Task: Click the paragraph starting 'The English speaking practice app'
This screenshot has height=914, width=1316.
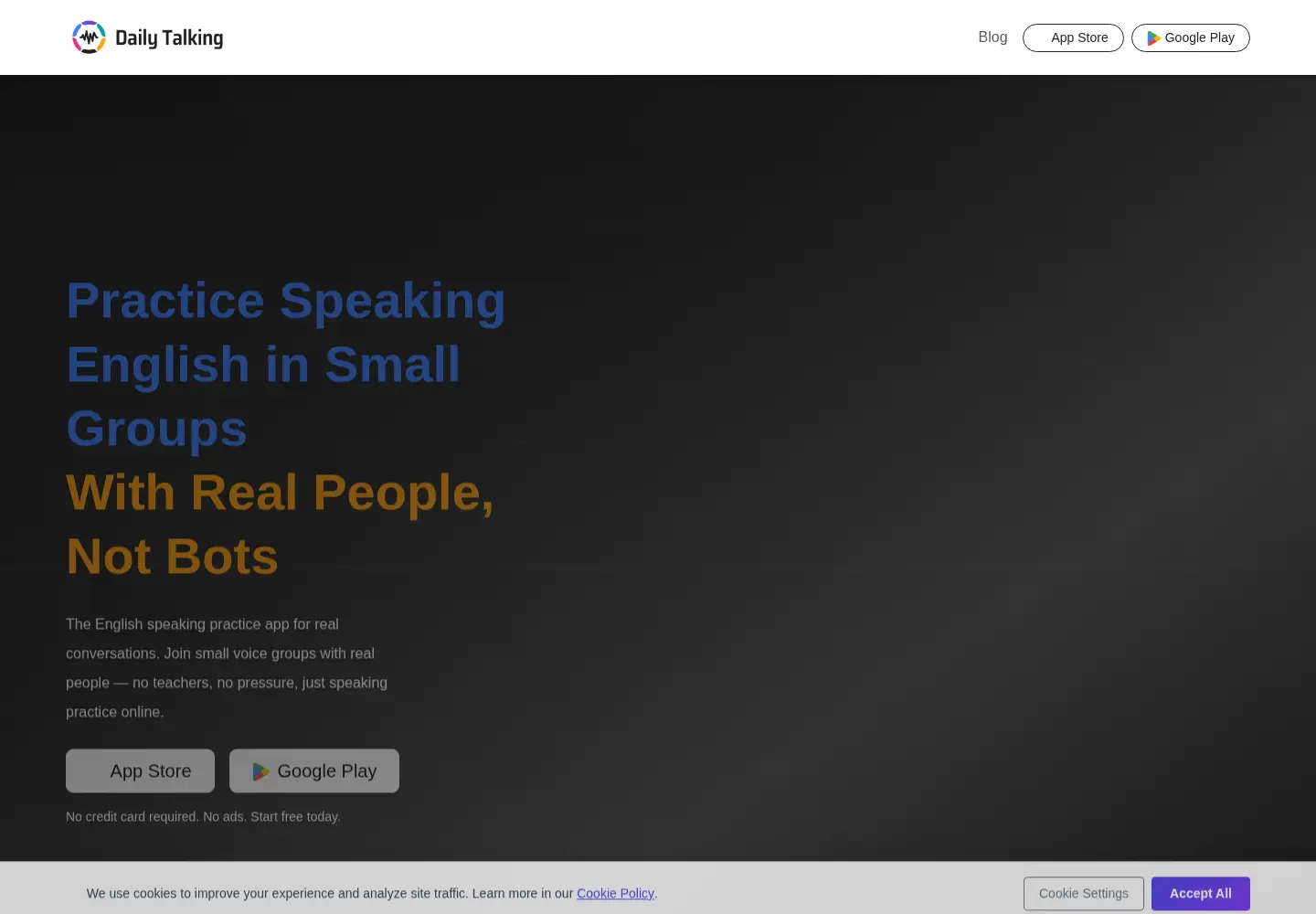Action: pyautogui.click(x=227, y=668)
